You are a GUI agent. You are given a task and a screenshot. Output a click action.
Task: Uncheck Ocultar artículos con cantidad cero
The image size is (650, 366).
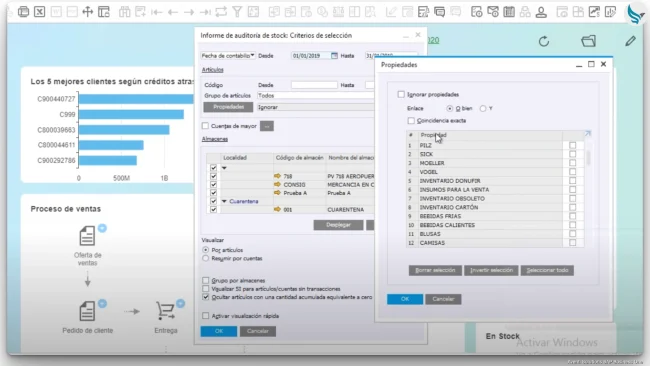pos(206,297)
